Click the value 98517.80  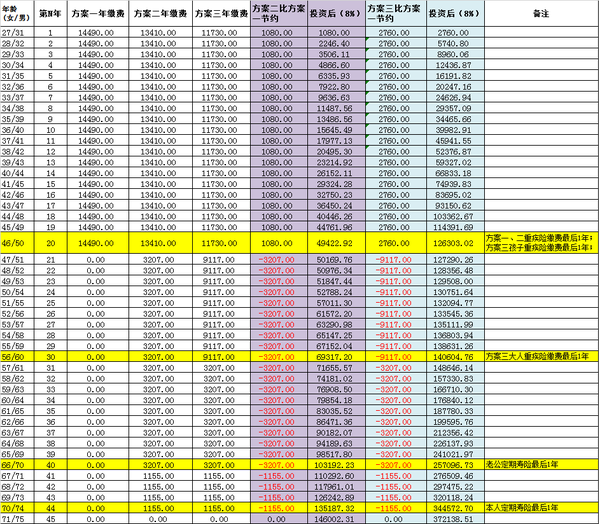pyautogui.click(x=336, y=454)
